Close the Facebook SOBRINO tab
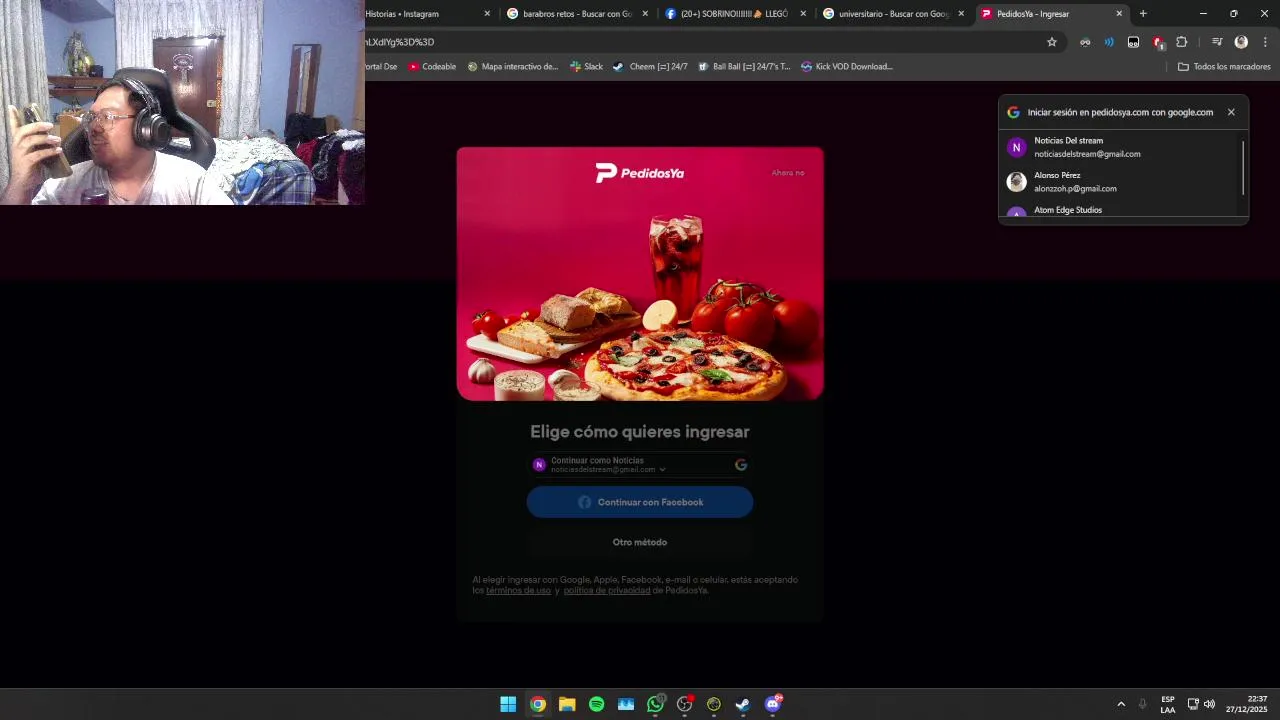Viewport: 1280px width, 720px height. pyautogui.click(x=803, y=14)
